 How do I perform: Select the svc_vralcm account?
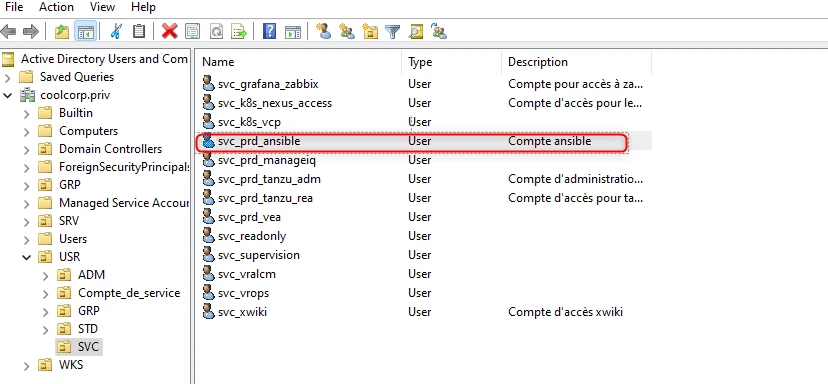[x=247, y=274]
